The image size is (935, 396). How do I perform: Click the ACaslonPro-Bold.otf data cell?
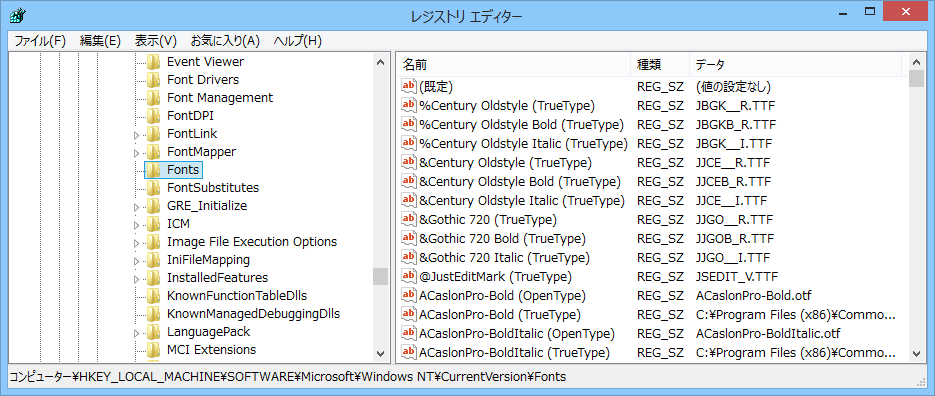[x=754, y=296]
